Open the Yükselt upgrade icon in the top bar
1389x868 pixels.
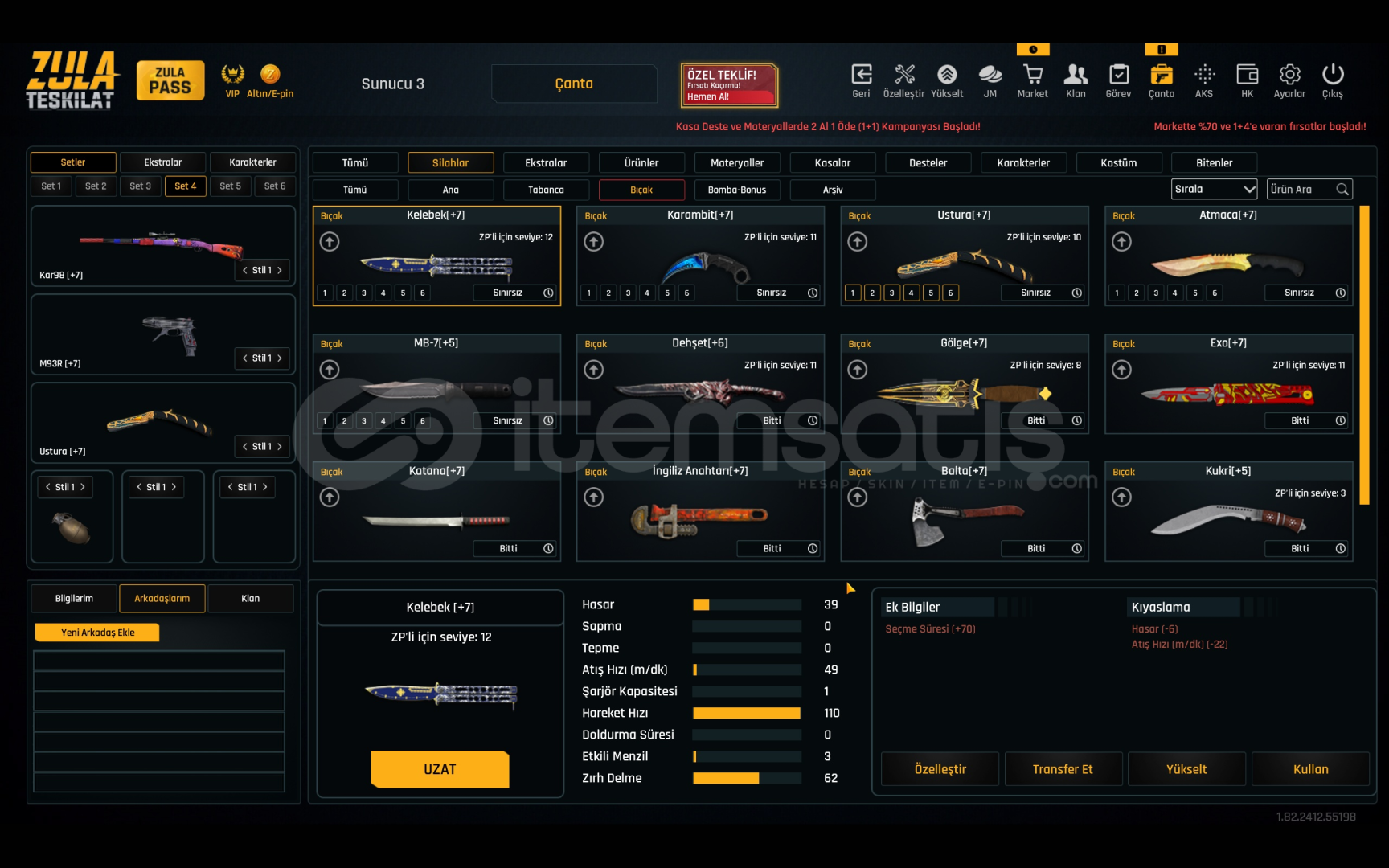(x=947, y=75)
